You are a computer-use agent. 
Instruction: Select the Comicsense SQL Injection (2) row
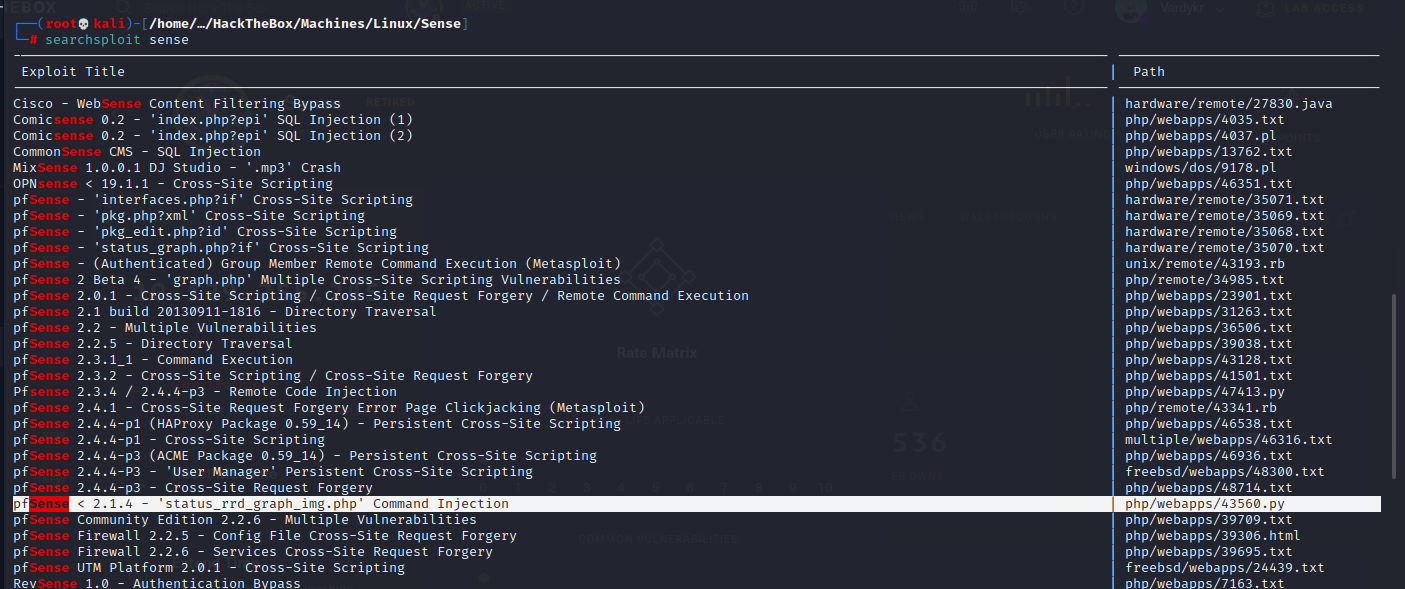(x=213, y=136)
